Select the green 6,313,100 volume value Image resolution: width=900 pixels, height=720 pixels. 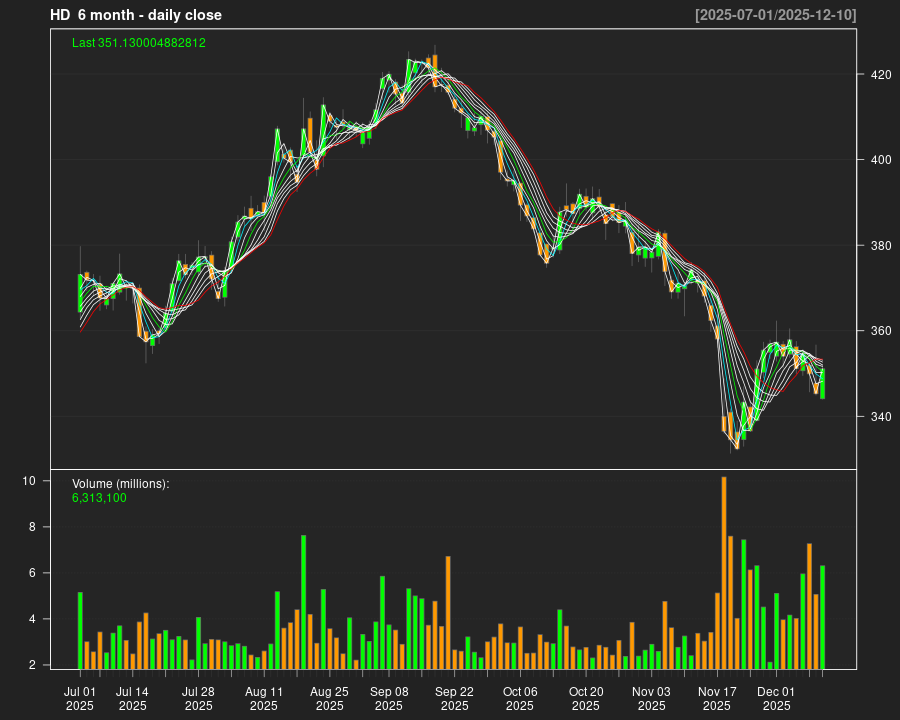[99, 498]
